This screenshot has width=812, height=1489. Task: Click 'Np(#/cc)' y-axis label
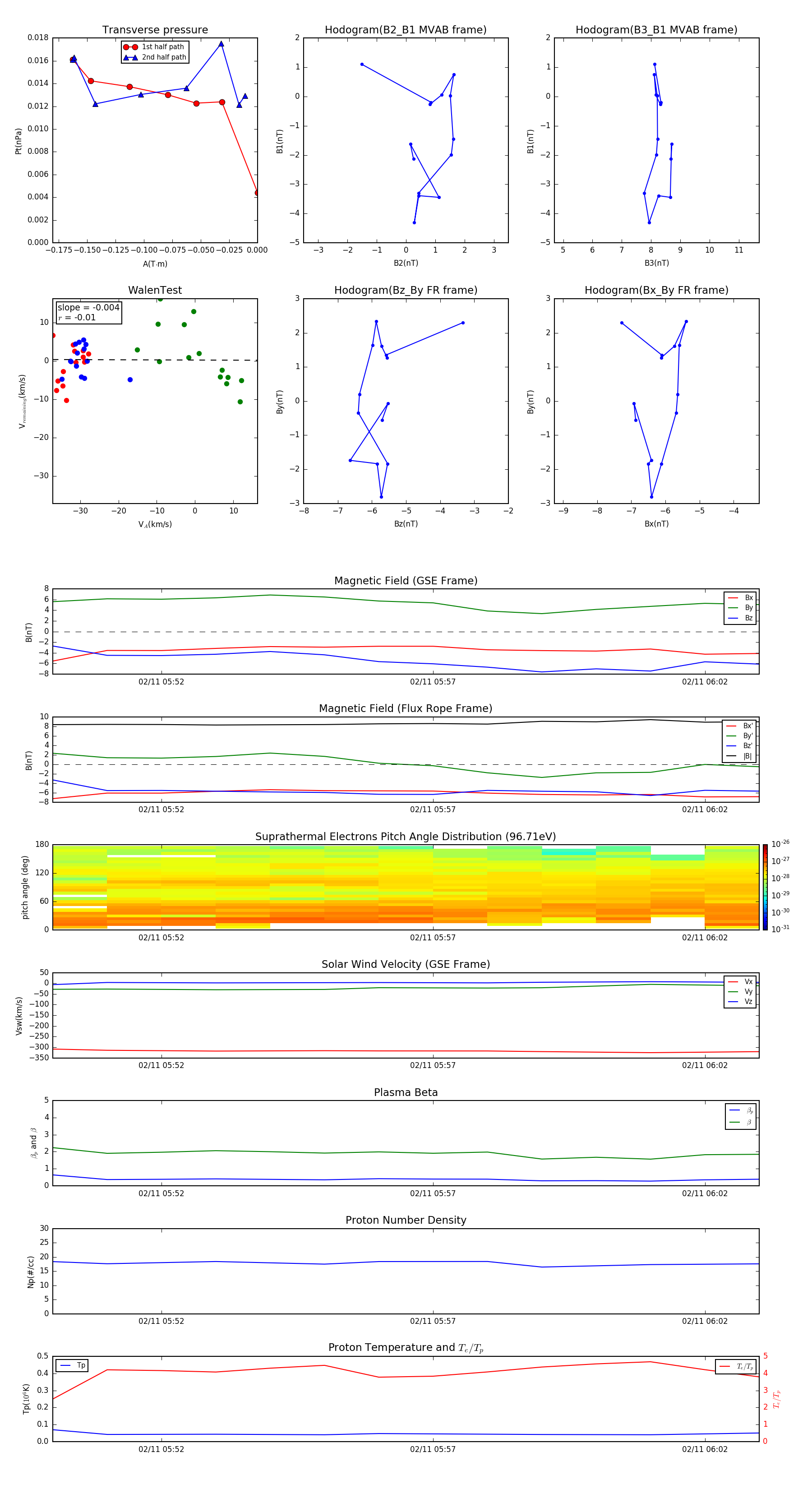click(31, 1272)
